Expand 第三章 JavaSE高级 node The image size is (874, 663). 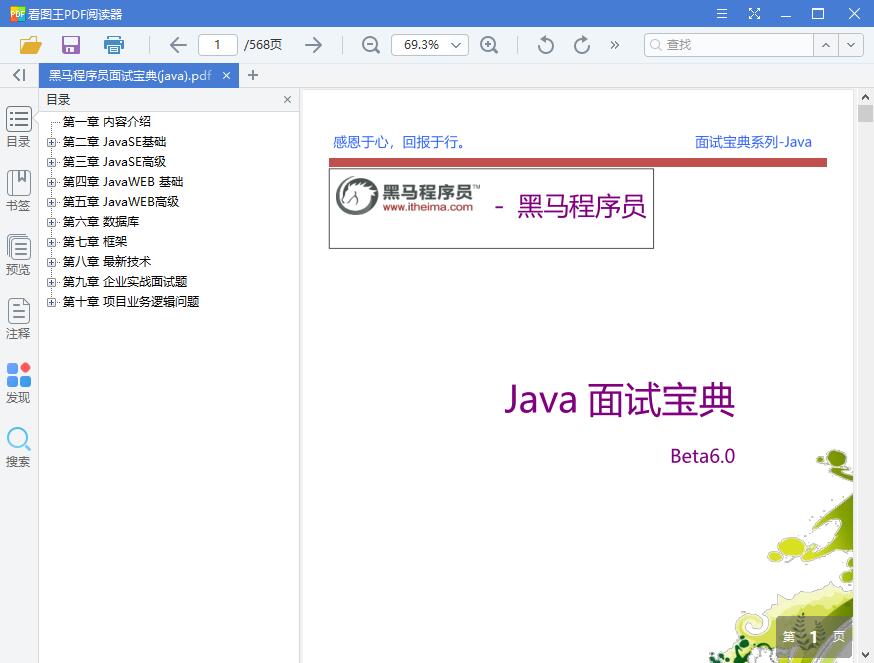(x=51, y=162)
